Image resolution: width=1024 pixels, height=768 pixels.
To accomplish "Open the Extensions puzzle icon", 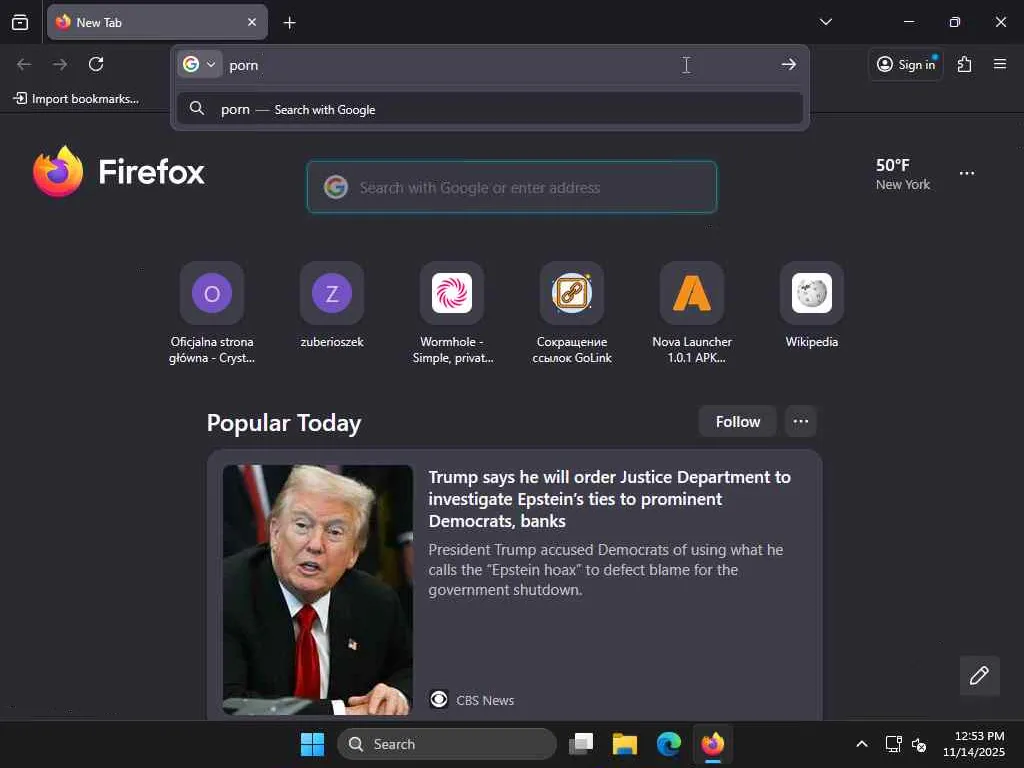I will (x=965, y=64).
